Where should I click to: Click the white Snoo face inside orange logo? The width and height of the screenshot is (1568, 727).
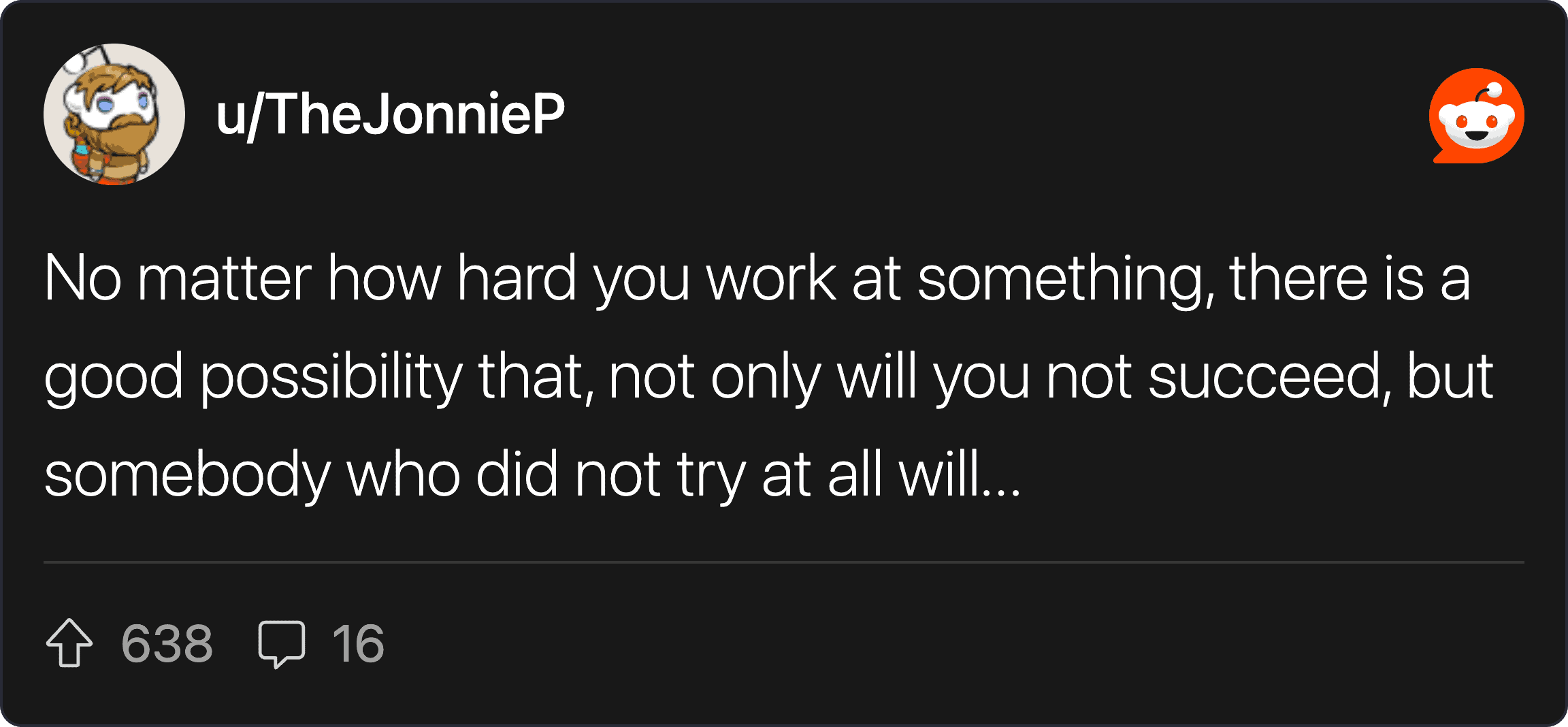(x=1476, y=124)
